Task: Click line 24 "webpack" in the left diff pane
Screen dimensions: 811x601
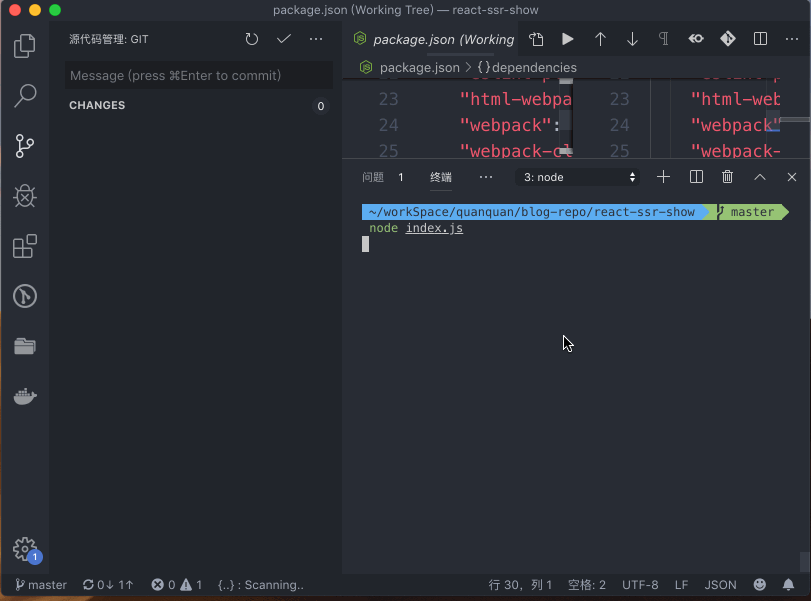Action: (x=504, y=125)
